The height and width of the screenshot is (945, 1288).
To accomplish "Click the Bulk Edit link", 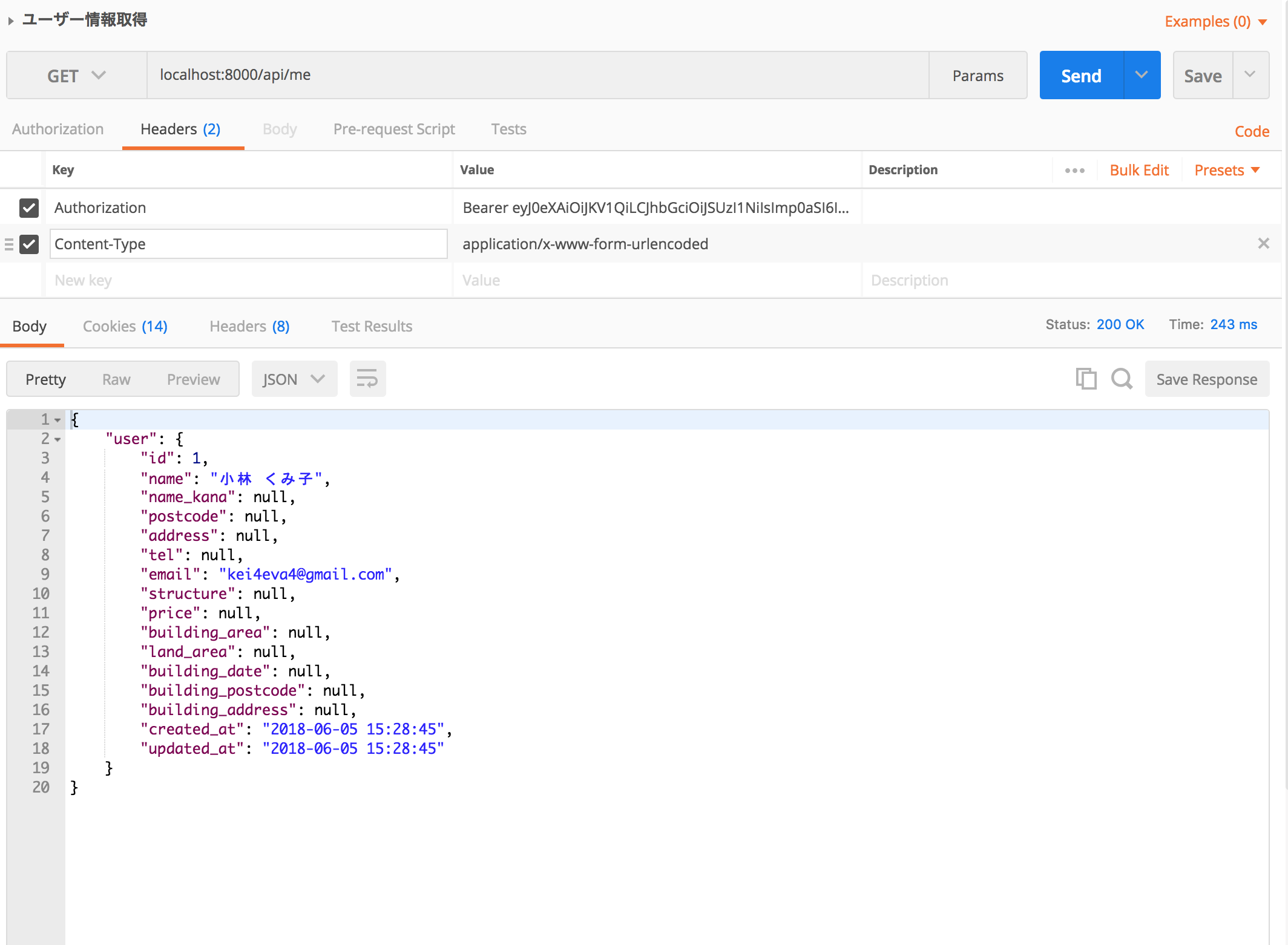I will [x=1139, y=170].
